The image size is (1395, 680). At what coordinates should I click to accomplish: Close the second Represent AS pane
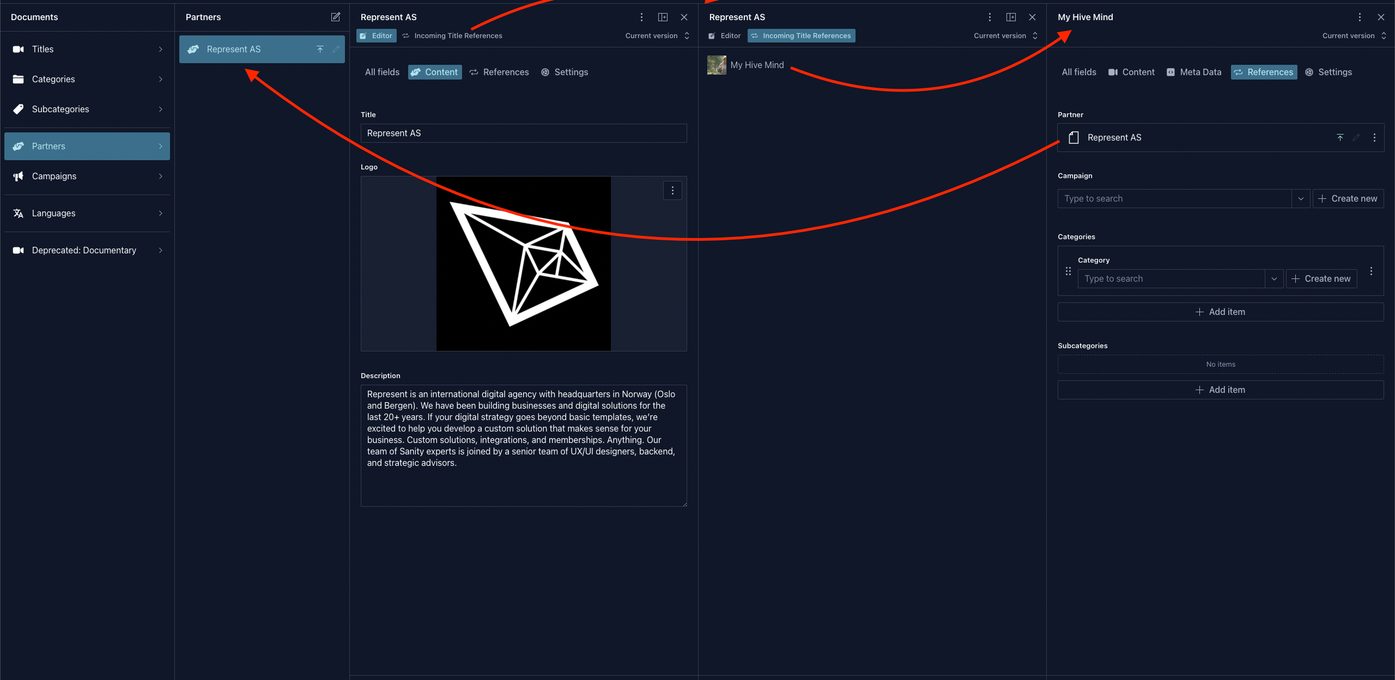tap(1032, 17)
